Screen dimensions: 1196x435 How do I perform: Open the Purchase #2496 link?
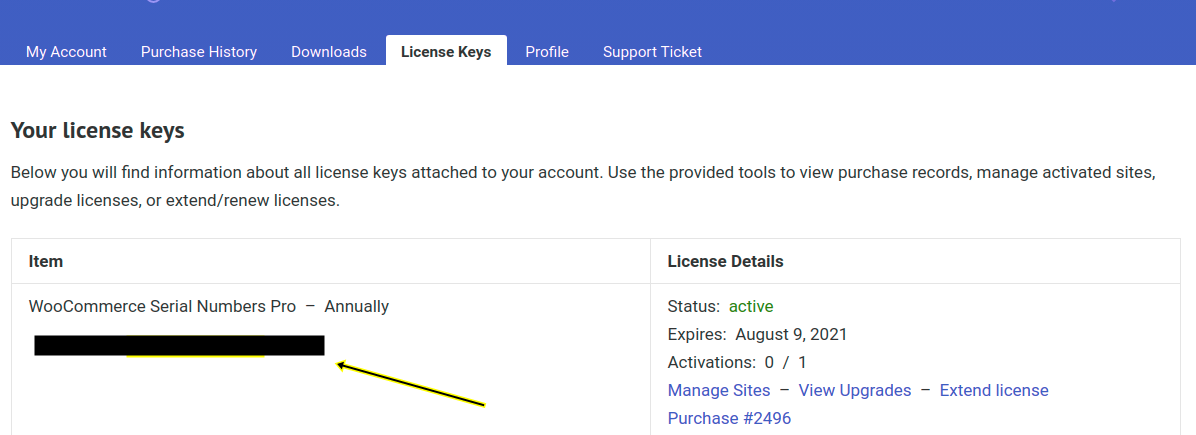[729, 418]
